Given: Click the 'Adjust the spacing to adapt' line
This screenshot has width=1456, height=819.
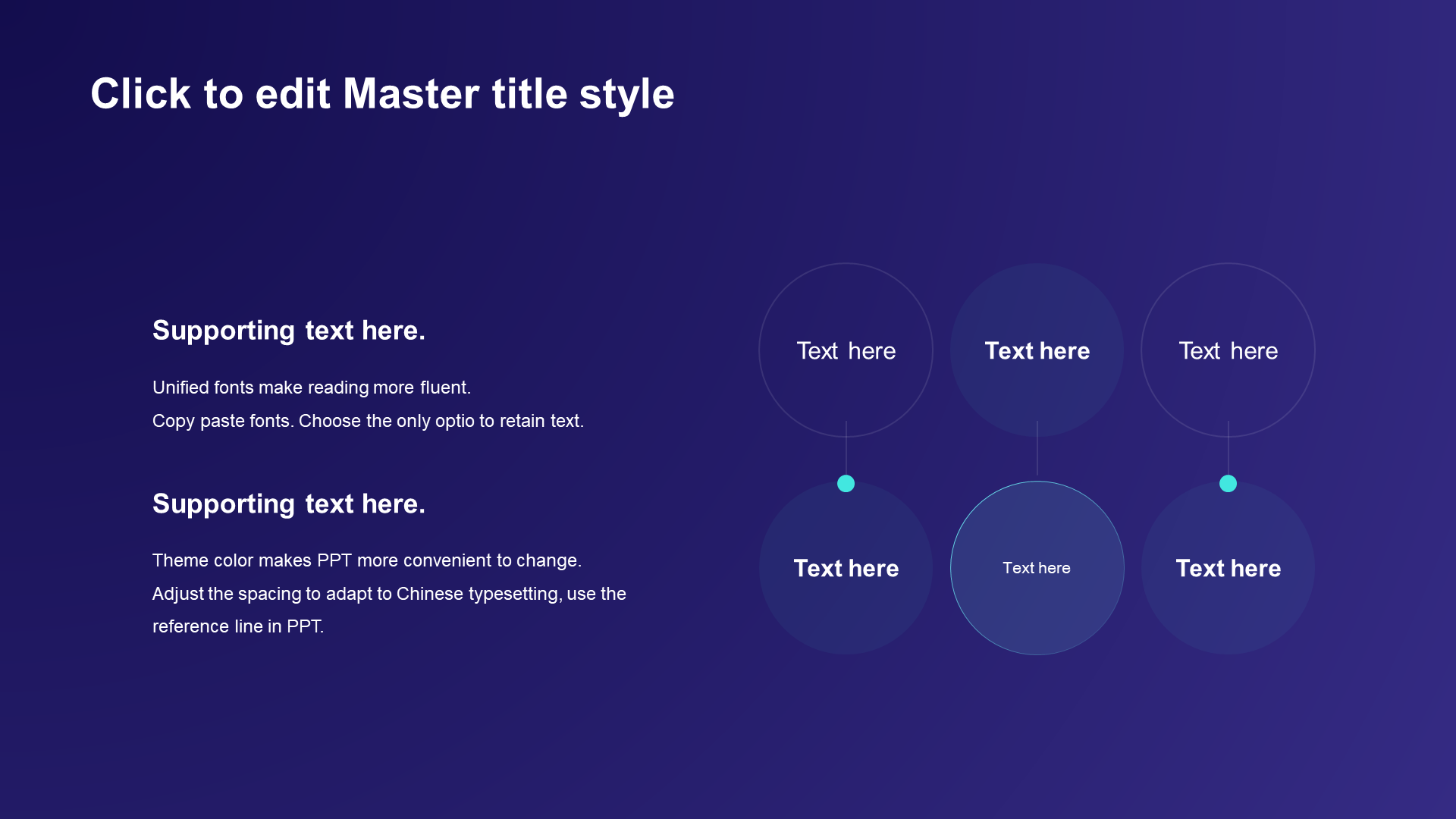Looking at the screenshot, I should coord(389,594).
